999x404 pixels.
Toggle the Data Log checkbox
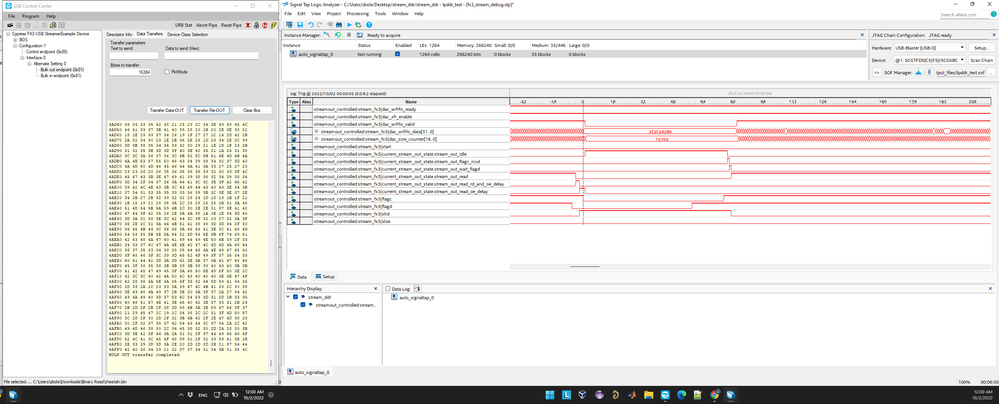(x=387, y=289)
